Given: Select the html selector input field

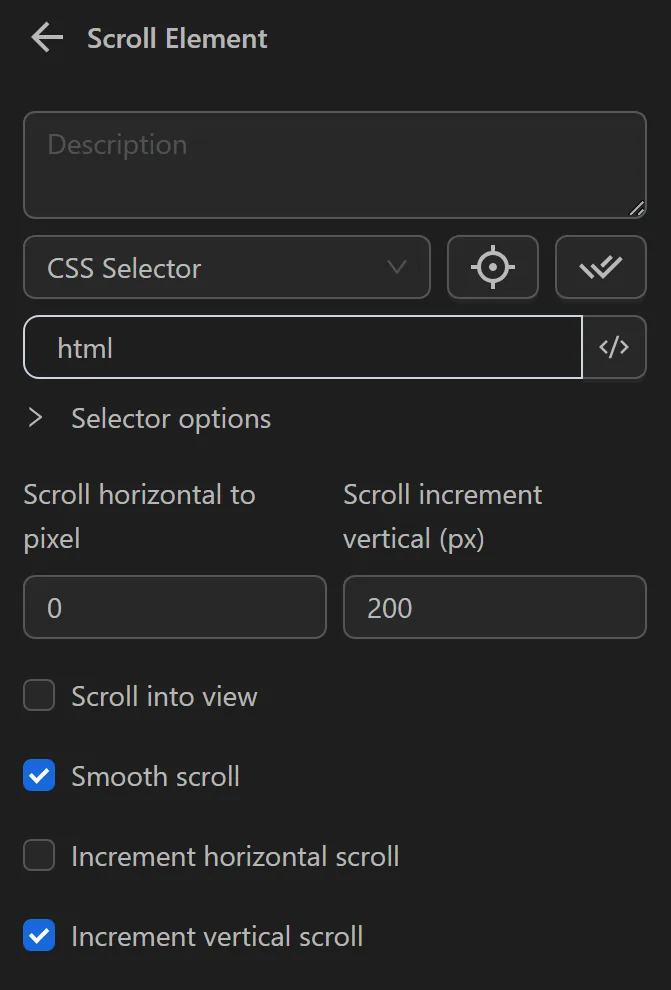Looking at the screenshot, I should (300, 347).
